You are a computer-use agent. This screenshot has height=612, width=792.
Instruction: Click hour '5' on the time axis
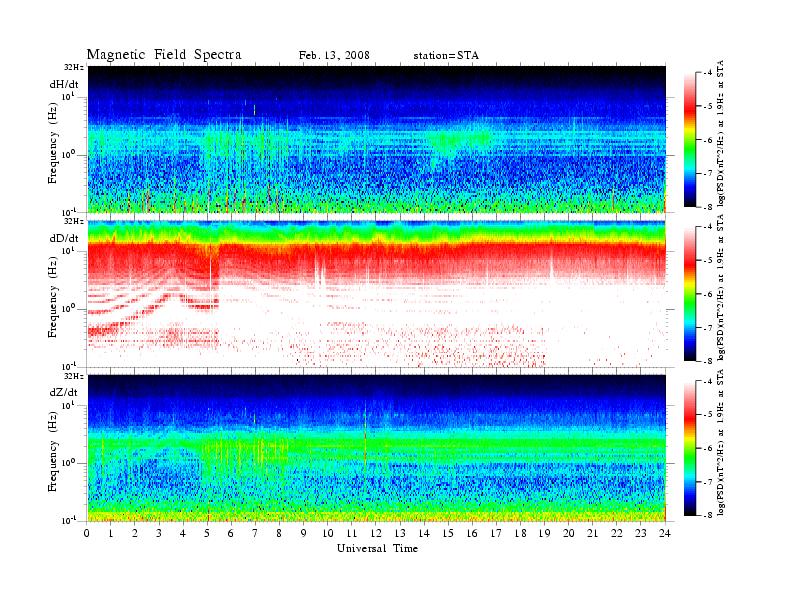coord(207,533)
